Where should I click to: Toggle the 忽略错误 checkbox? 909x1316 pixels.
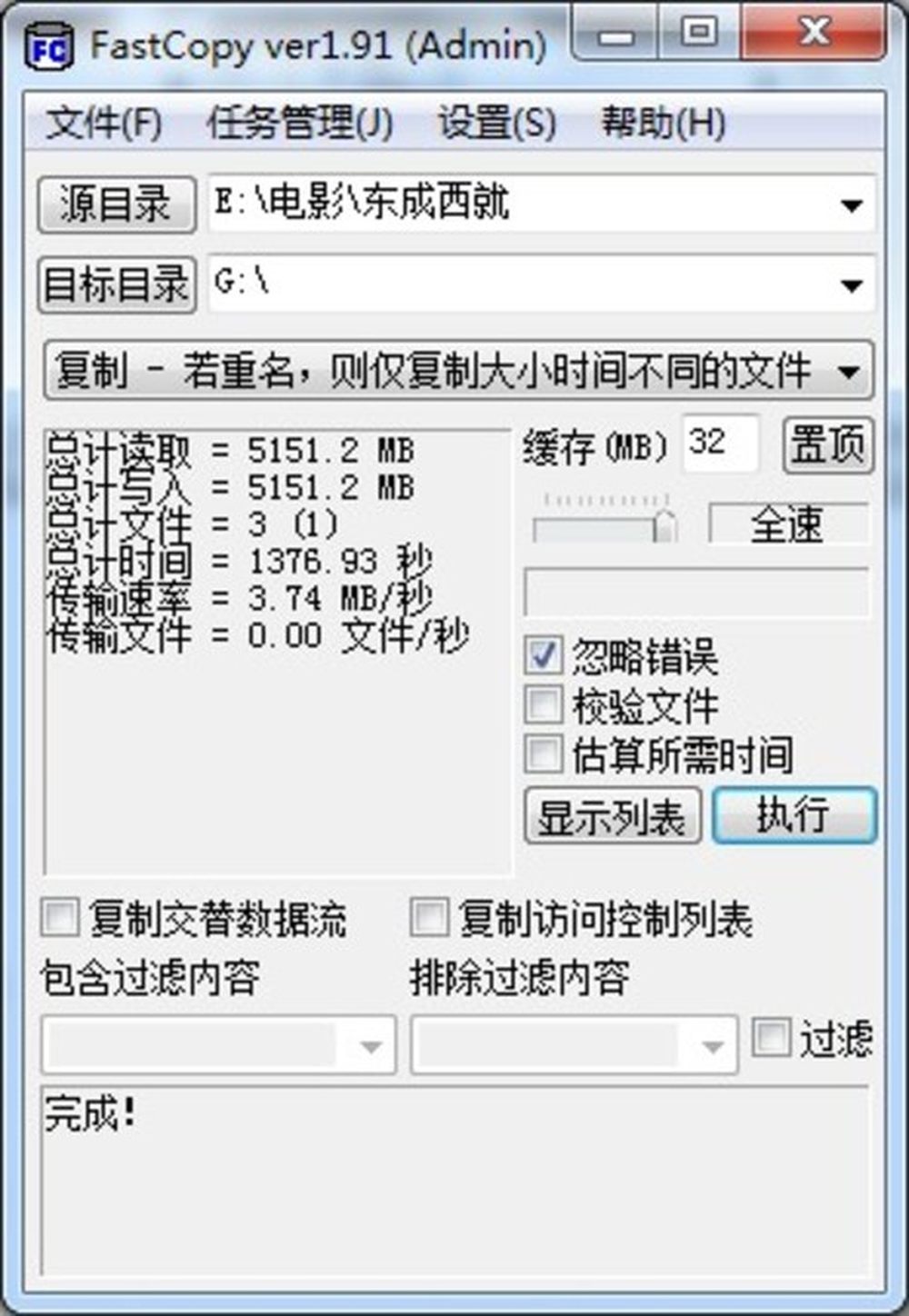(x=544, y=655)
